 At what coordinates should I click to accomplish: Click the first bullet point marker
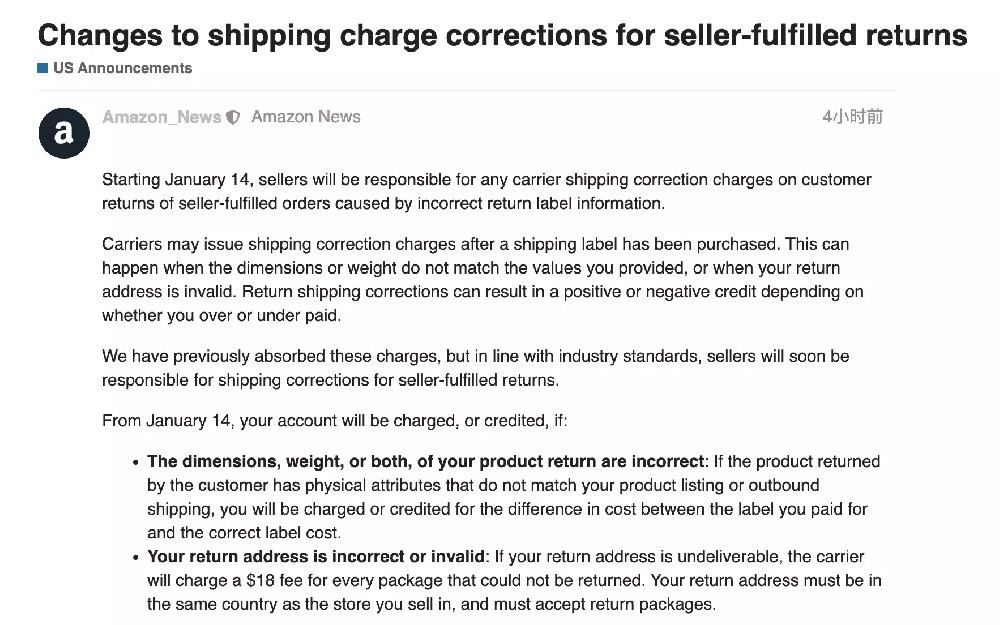coord(135,462)
